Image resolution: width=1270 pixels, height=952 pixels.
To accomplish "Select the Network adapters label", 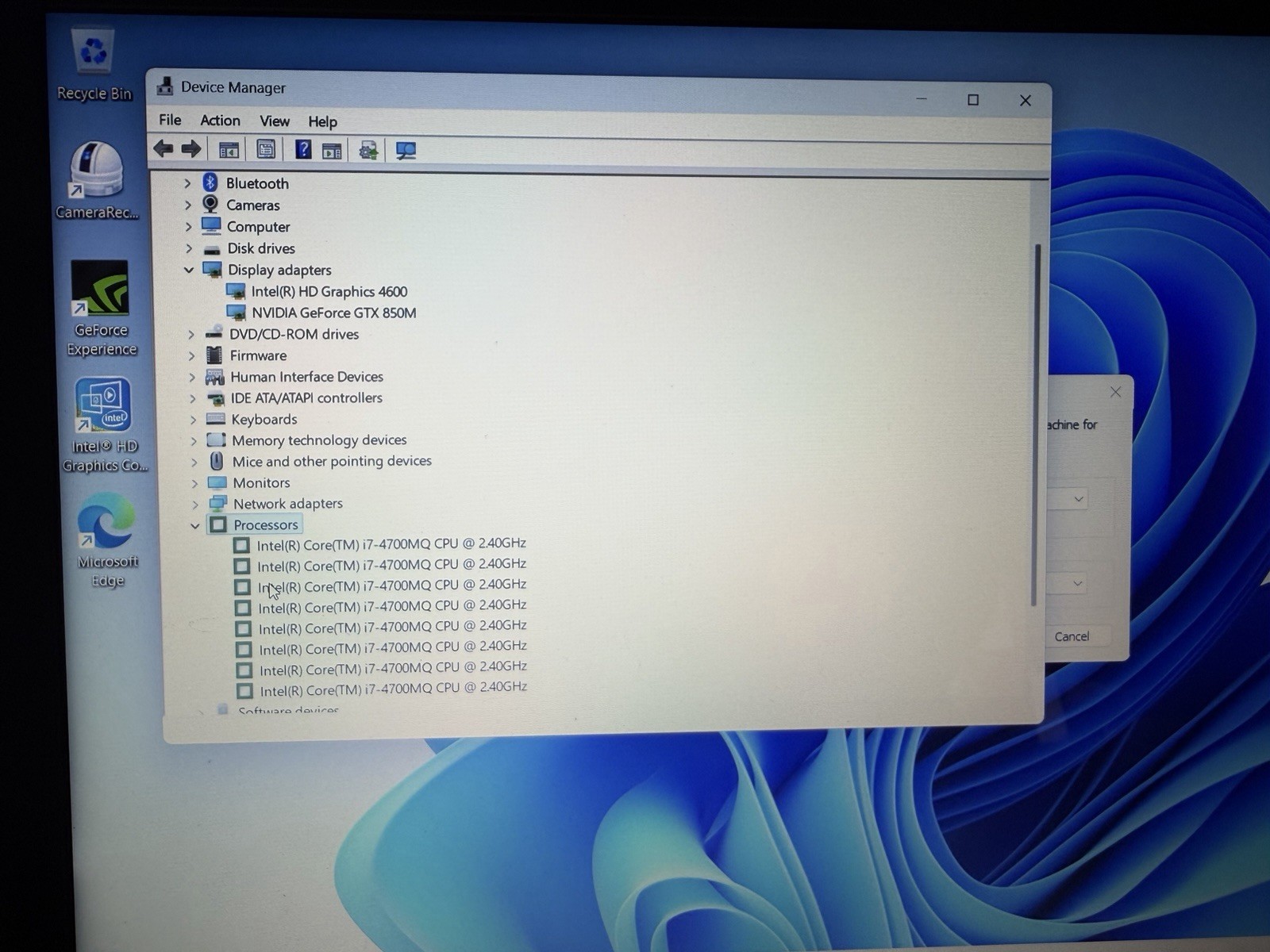I will [x=288, y=504].
